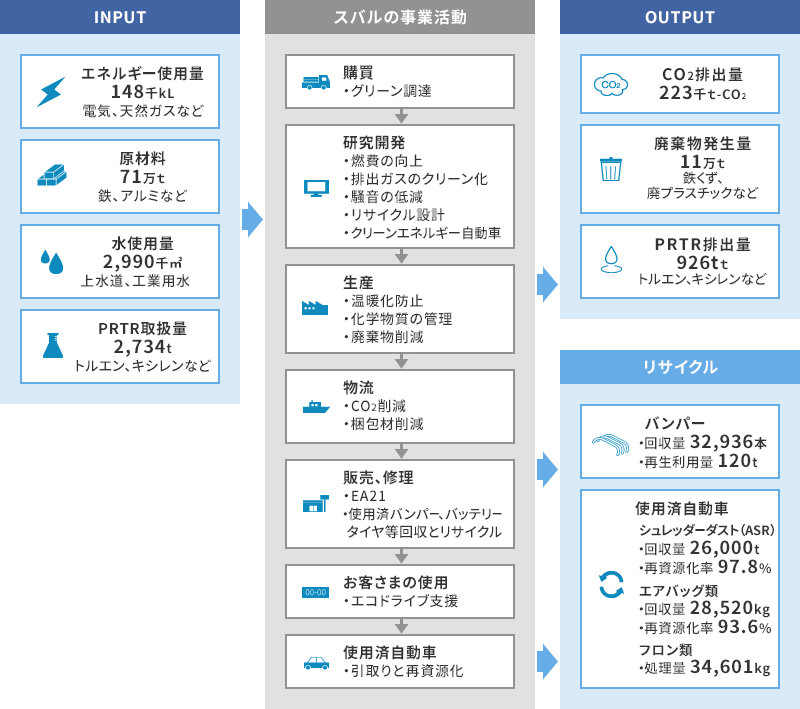Image resolution: width=800 pixels, height=709 pixels.
Task: Click the 梱包材削減 bullet
Action: tap(383, 424)
